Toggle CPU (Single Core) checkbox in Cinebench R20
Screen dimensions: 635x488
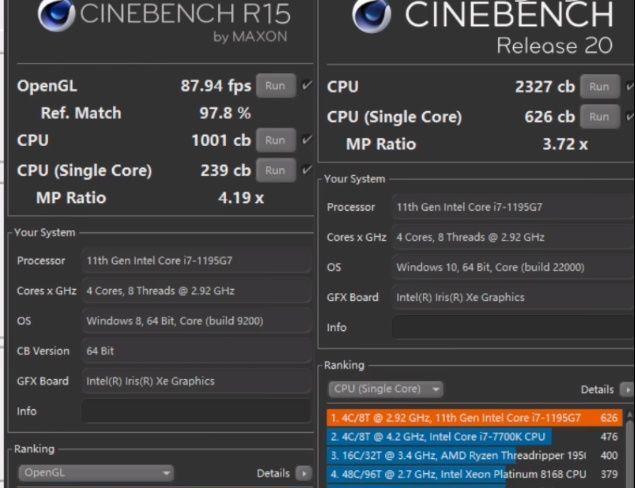(x=630, y=117)
